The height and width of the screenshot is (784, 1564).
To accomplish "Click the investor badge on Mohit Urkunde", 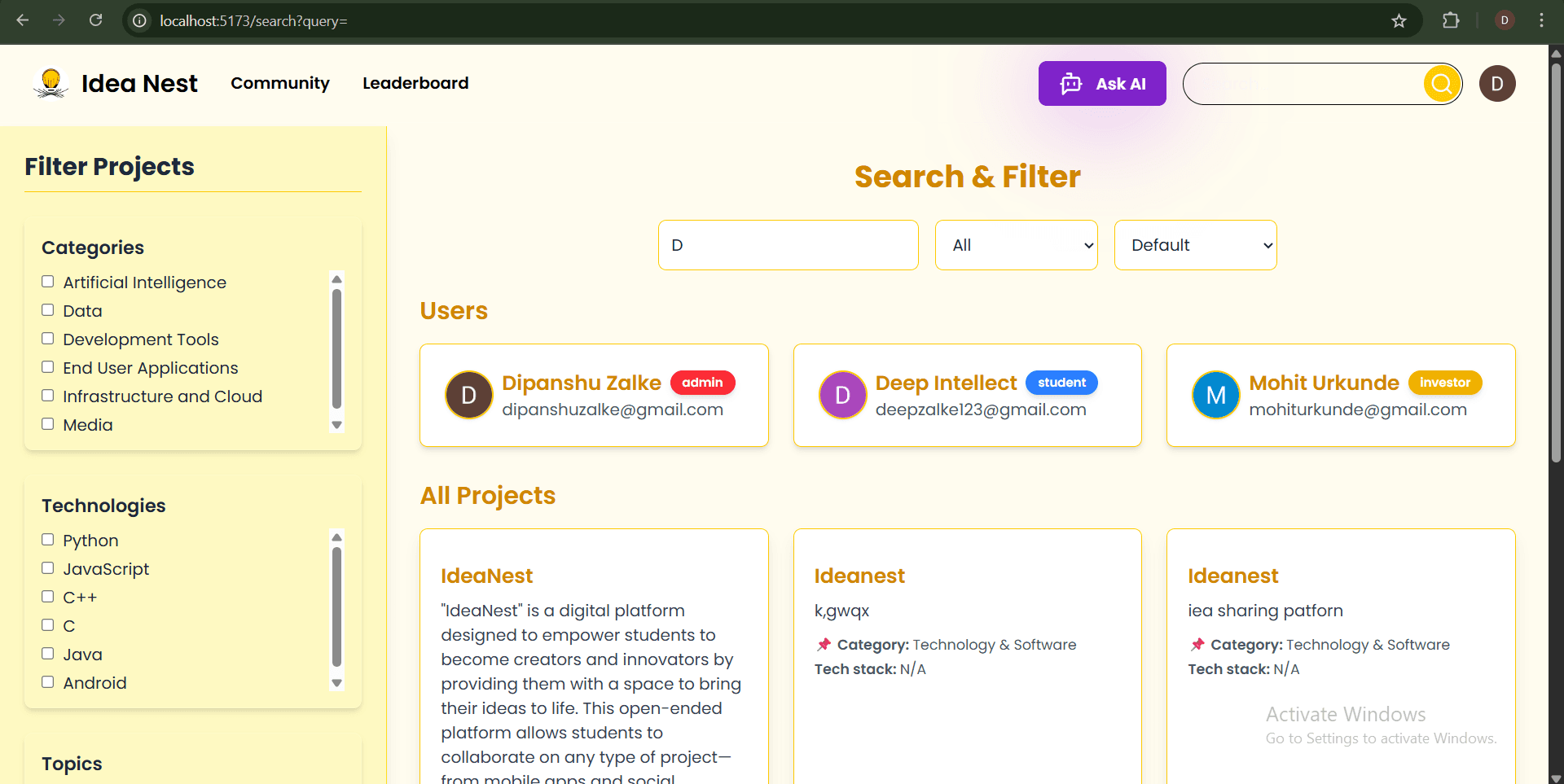I will pyautogui.click(x=1445, y=383).
